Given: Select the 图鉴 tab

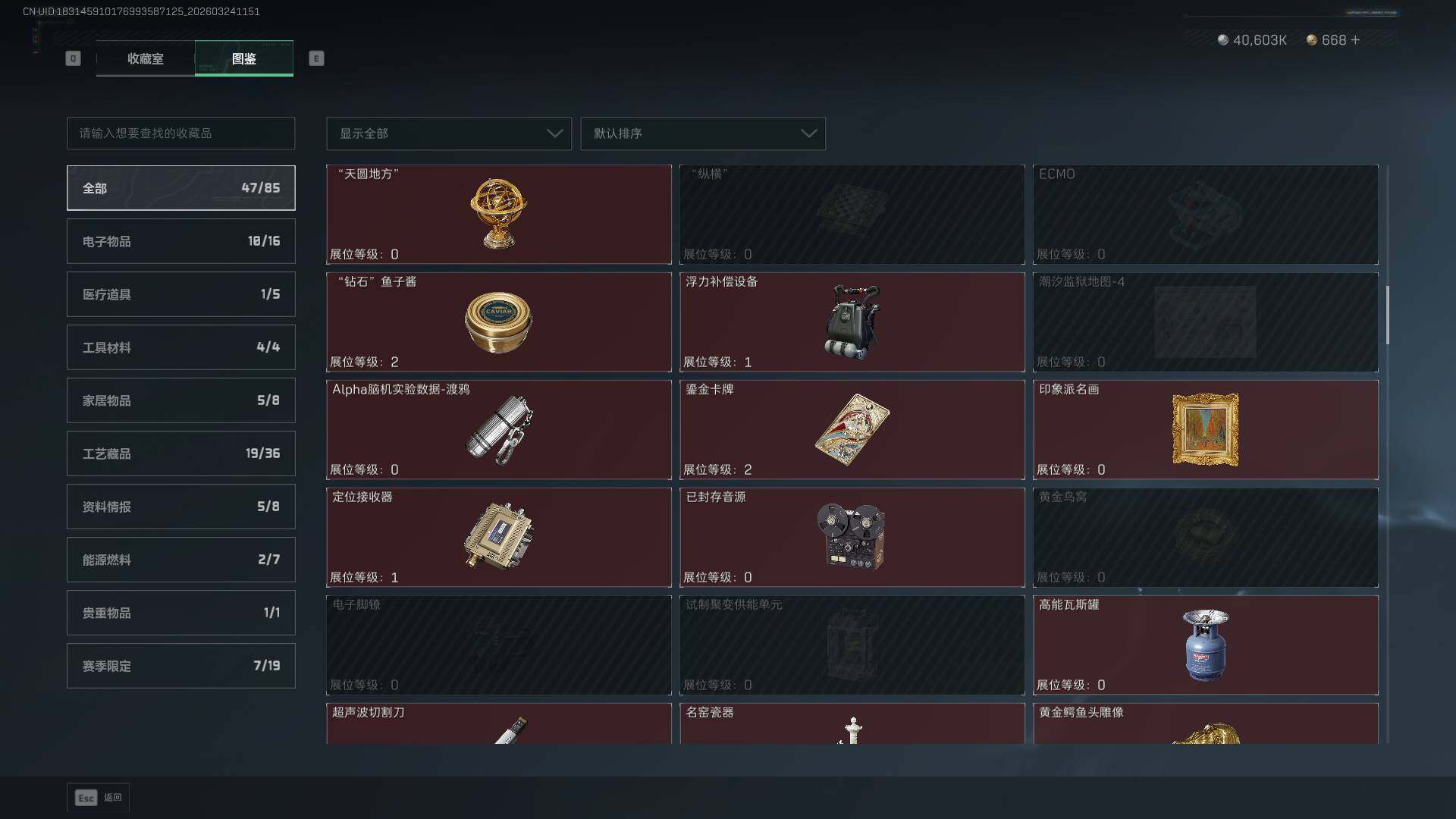Looking at the screenshot, I should click(244, 58).
